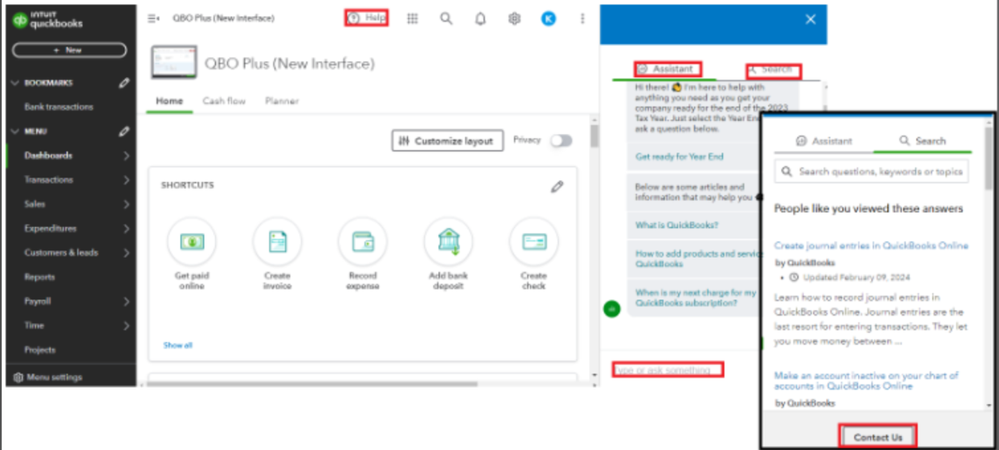Open the vertical three-dot more menu
999x450 pixels.
click(582, 19)
